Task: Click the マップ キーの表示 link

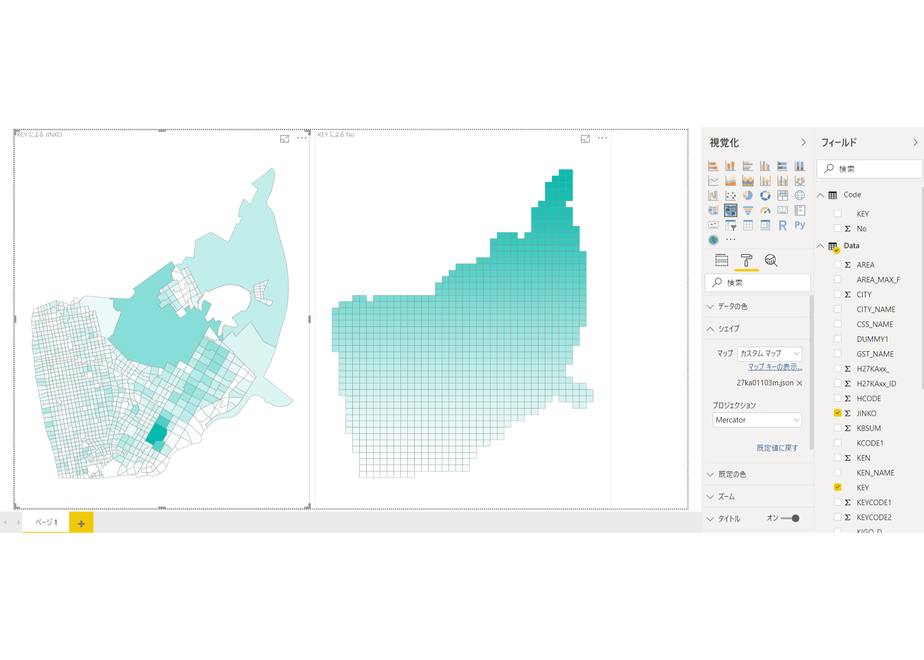Action: (775, 367)
